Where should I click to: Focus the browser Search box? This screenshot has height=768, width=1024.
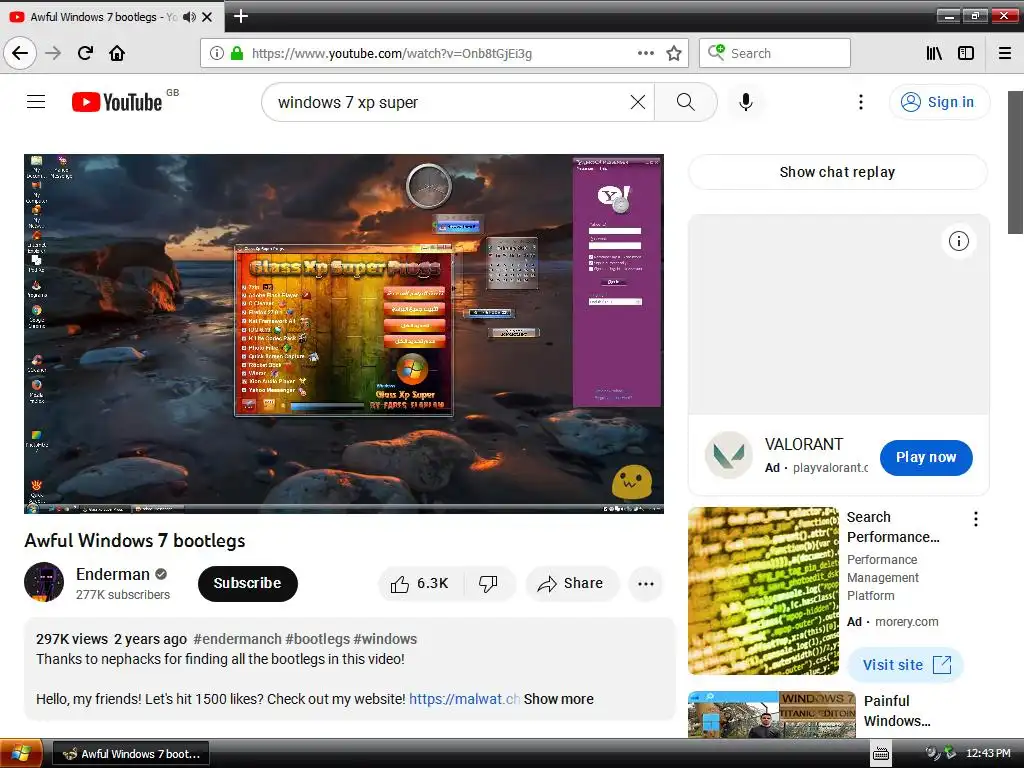click(775, 53)
